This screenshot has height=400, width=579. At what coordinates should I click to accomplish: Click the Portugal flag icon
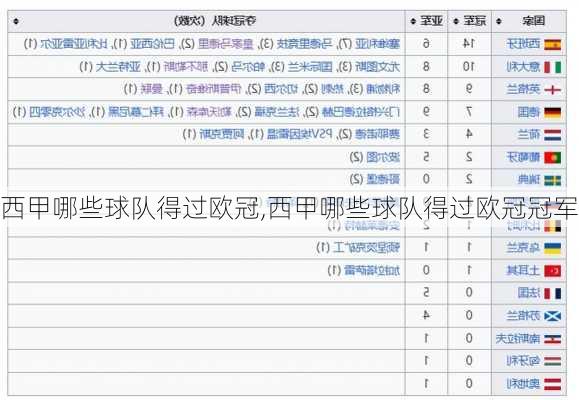(x=552, y=158)
